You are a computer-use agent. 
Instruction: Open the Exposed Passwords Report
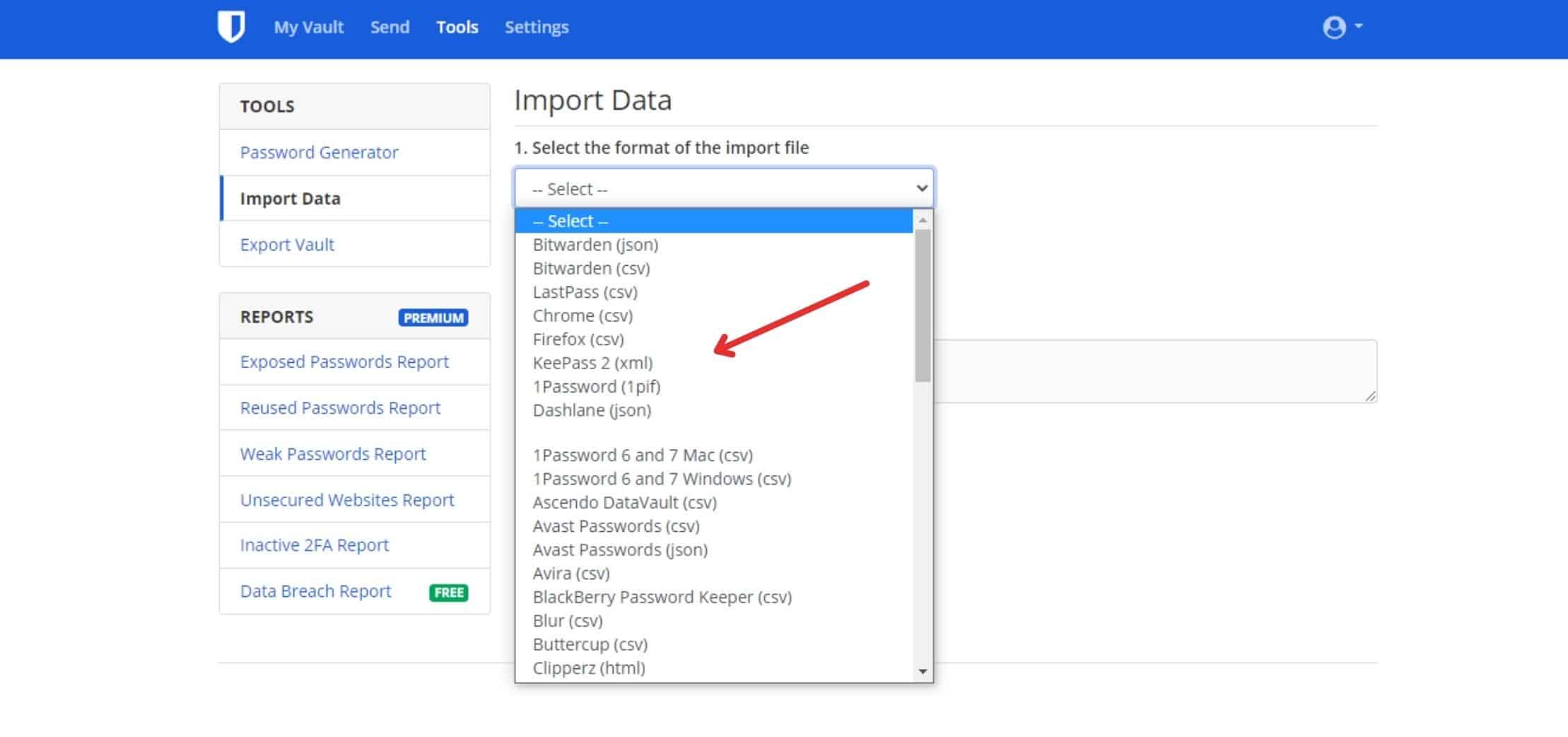click(344, 362)
